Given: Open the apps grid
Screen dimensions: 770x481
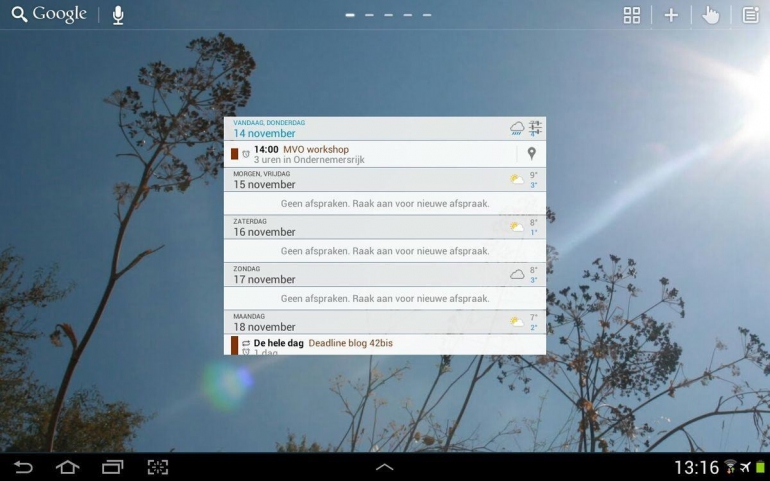Looking at the screenshot, I should pyautogui.click(x=632, y=15).
